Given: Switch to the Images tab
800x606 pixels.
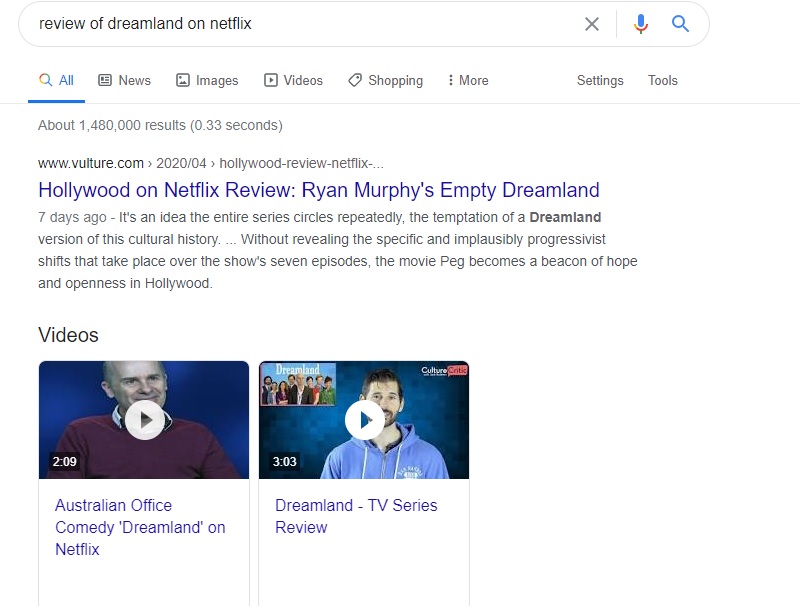Looking at the screenshot, I should (207, 81).
